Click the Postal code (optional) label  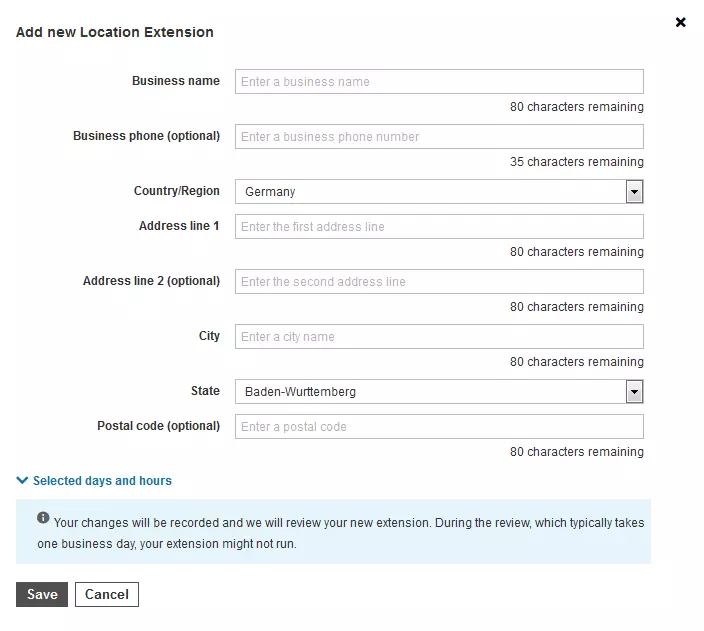tap(158, 426)
